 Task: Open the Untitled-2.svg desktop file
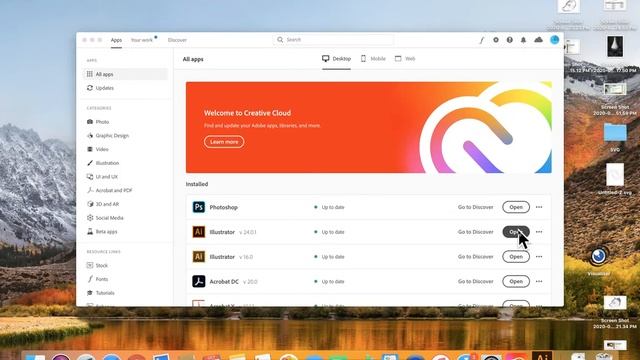(x=615, y=175)
